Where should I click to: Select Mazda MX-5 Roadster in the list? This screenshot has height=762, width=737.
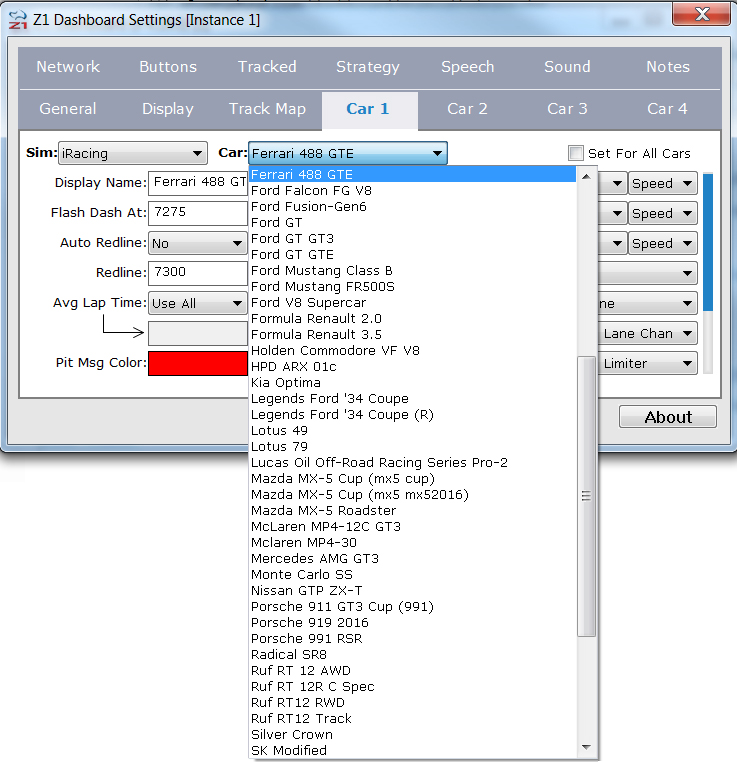tap(412, 511)
